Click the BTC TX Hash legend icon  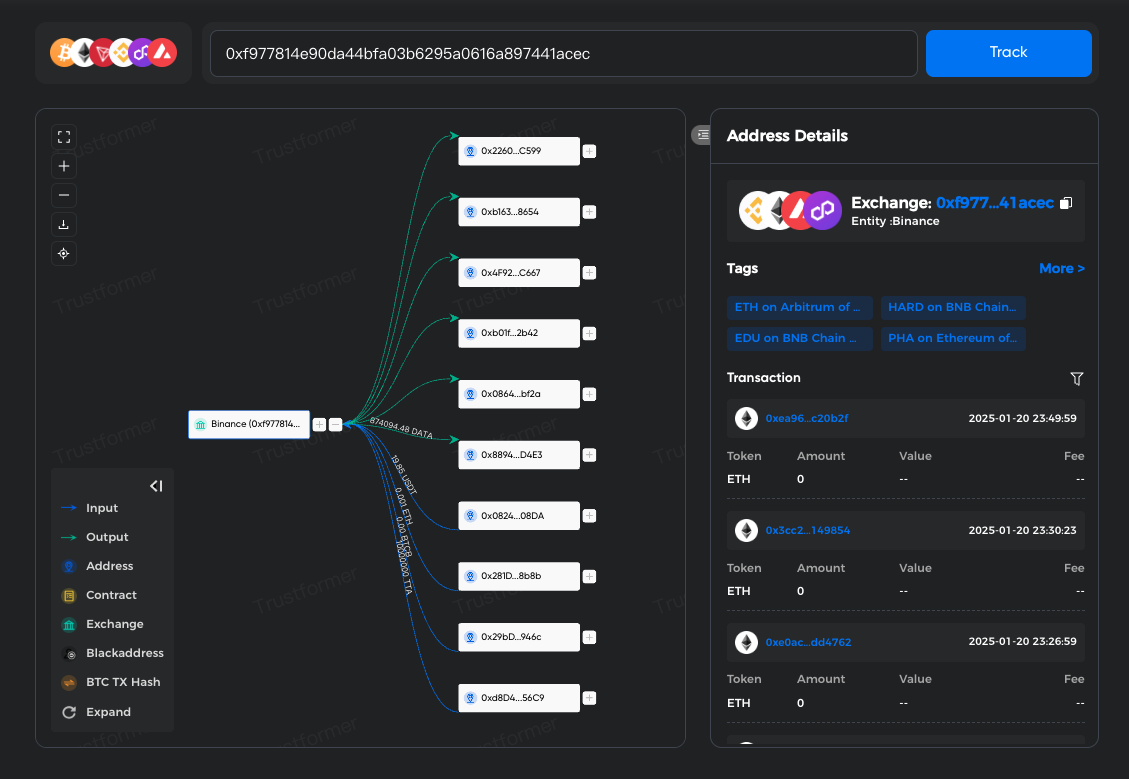pyautogui.click(x=69, y=683)
